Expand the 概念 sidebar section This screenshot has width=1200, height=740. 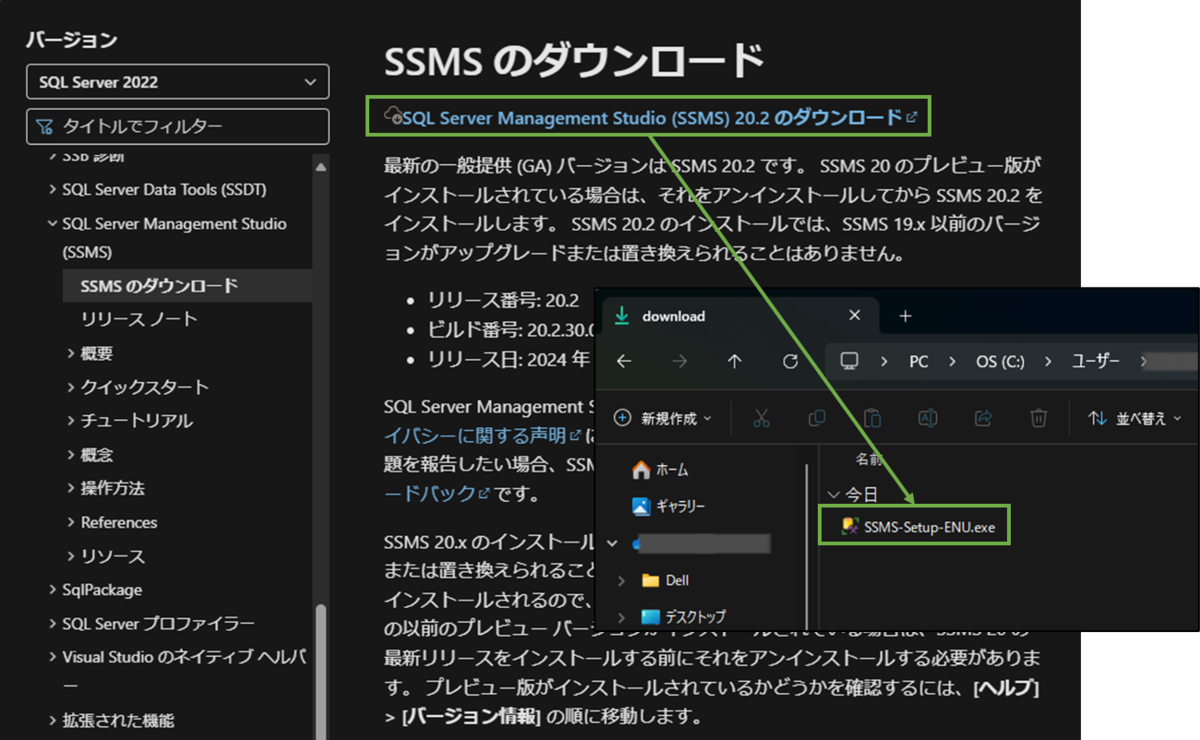pyautogui.click(x=71, y=455)
